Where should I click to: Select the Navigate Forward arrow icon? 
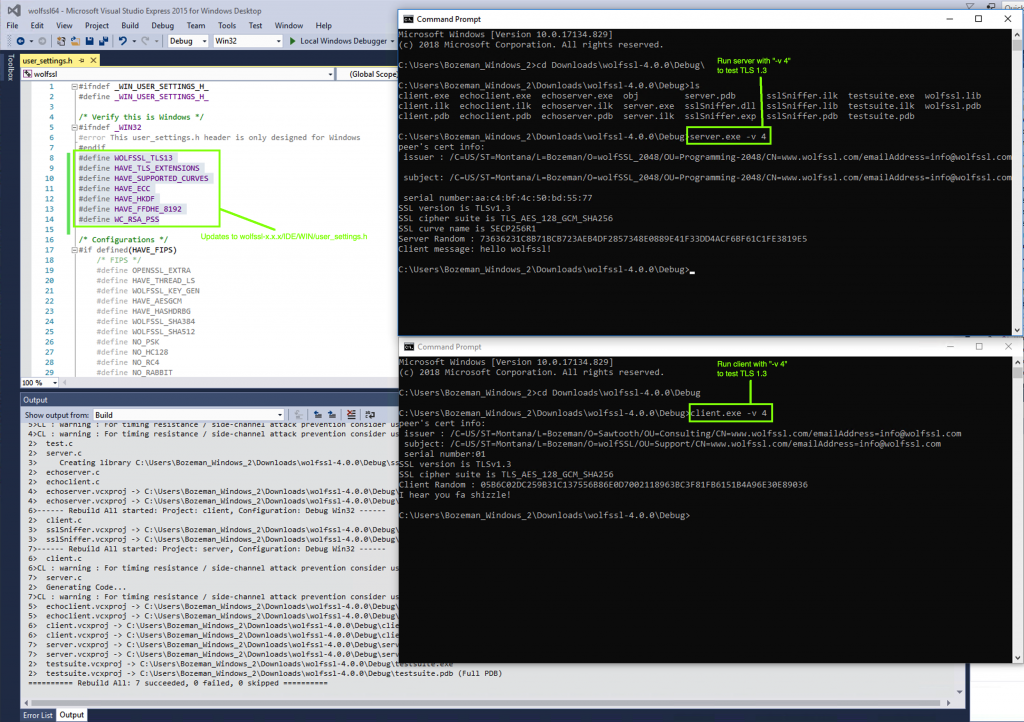(41, 41)
